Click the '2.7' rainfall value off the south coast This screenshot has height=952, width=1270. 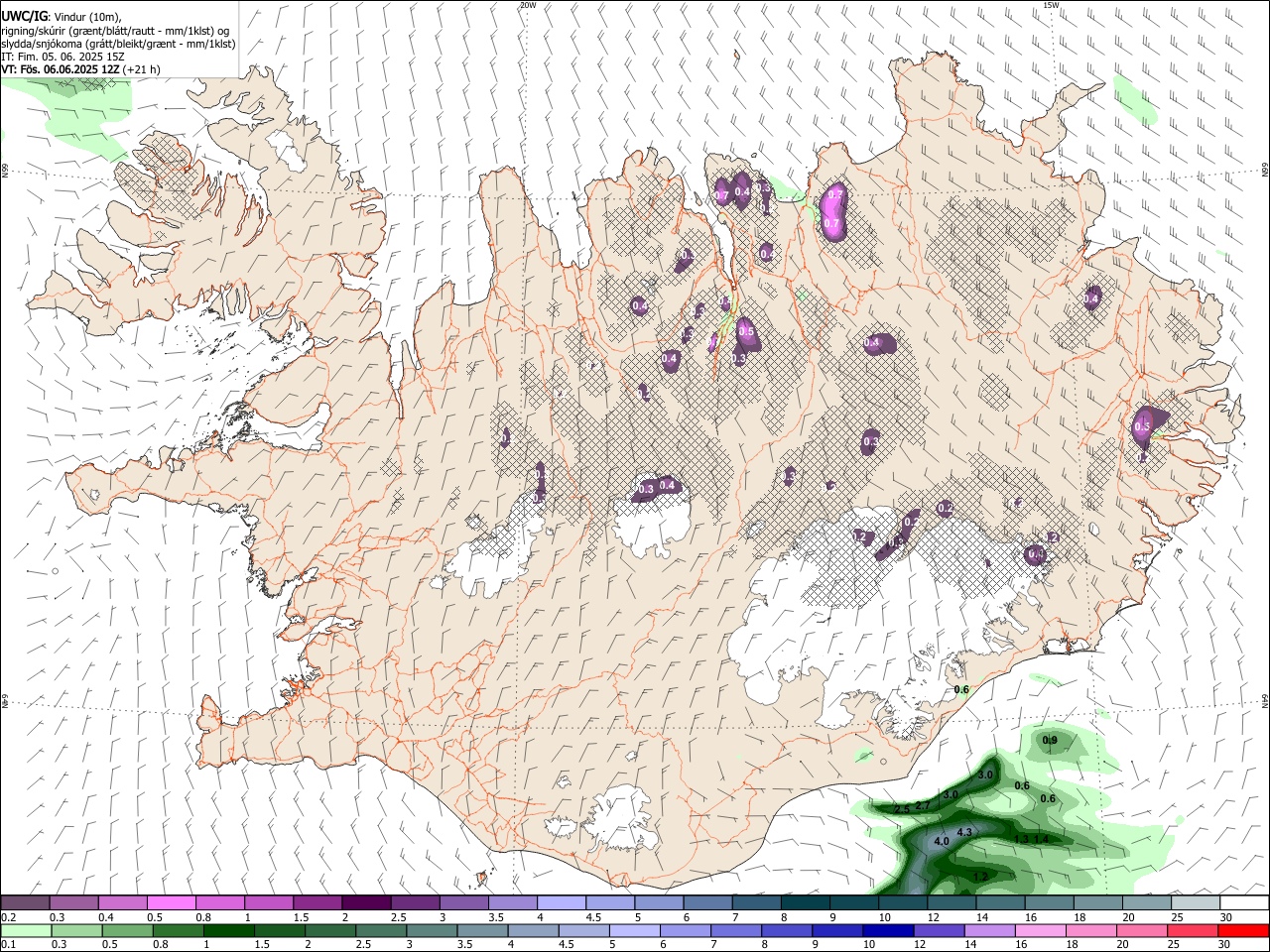coord(923,806)
